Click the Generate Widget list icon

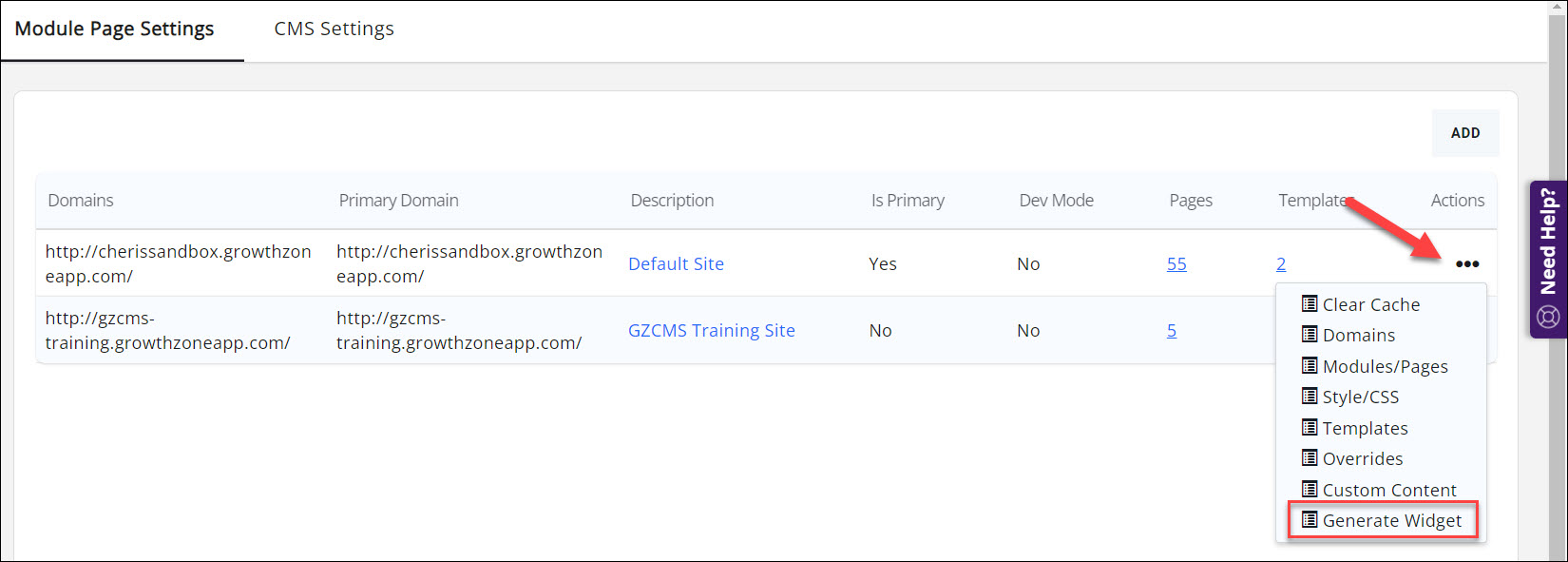(x=1310, y=520)
